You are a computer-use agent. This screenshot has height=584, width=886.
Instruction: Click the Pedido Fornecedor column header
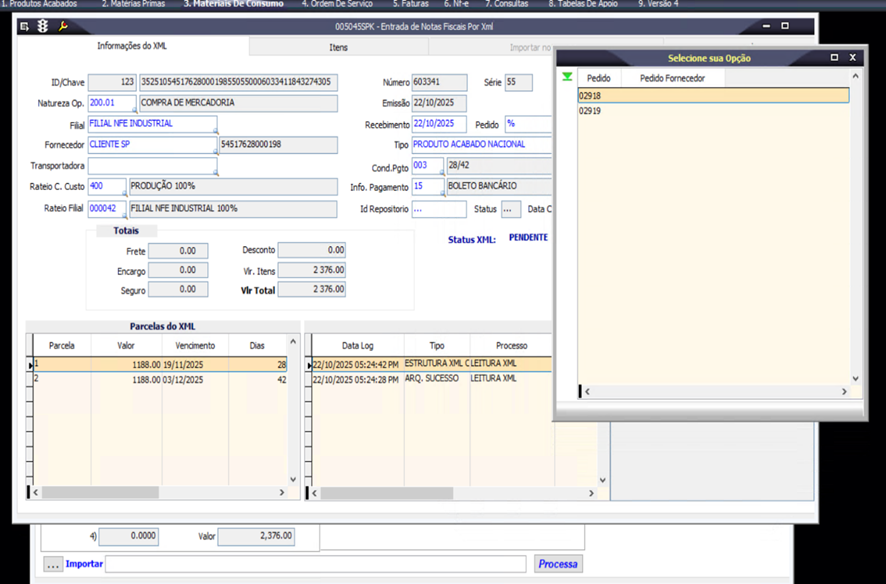(672, 78)
